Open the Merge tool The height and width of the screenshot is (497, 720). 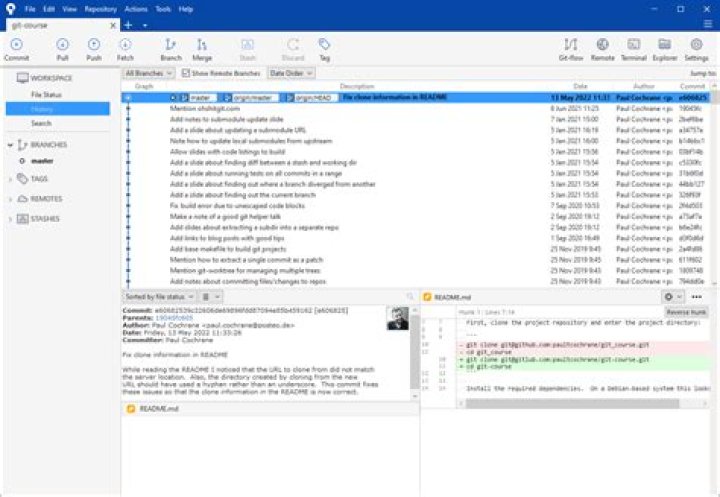pyautogui.click(x=202, y=49)
